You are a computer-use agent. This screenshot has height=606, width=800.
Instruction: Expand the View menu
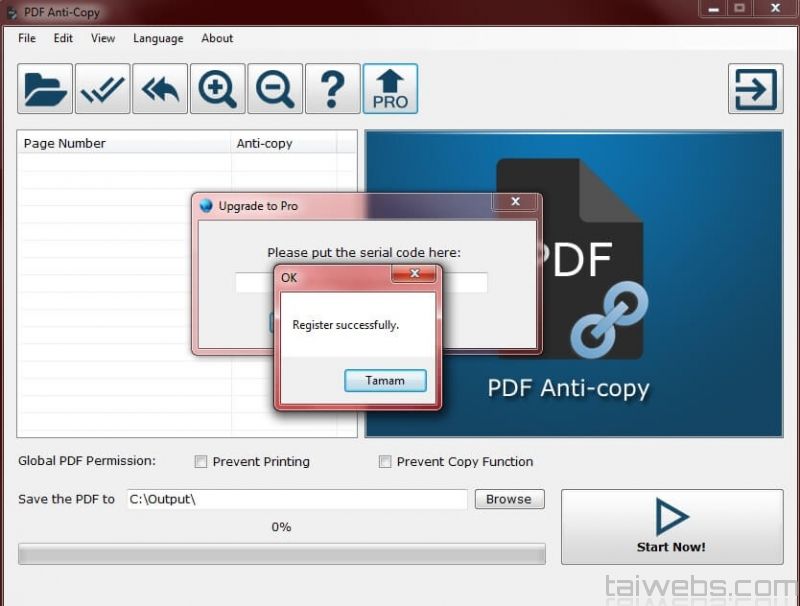tap(103, 38)
